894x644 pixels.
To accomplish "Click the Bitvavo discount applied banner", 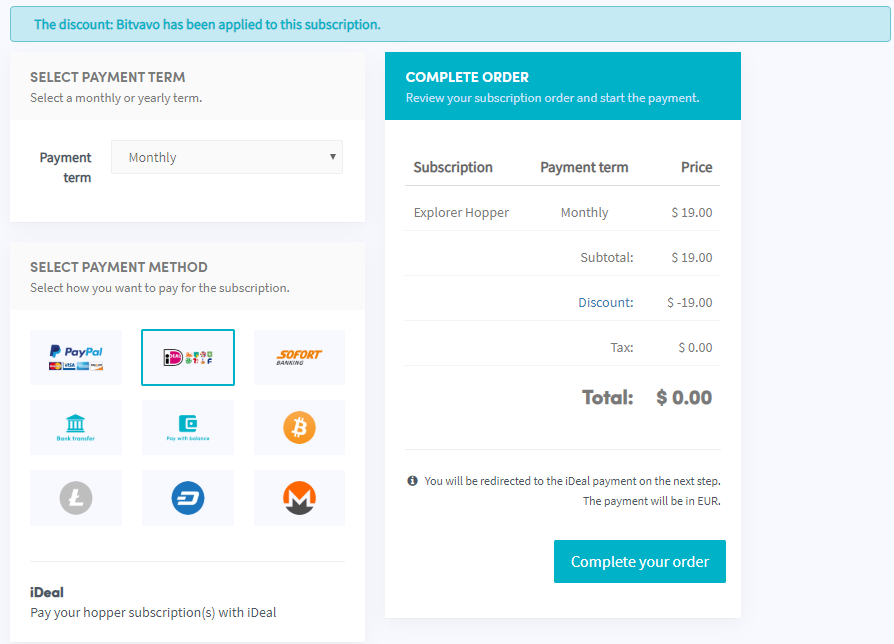I will [450, 24].
